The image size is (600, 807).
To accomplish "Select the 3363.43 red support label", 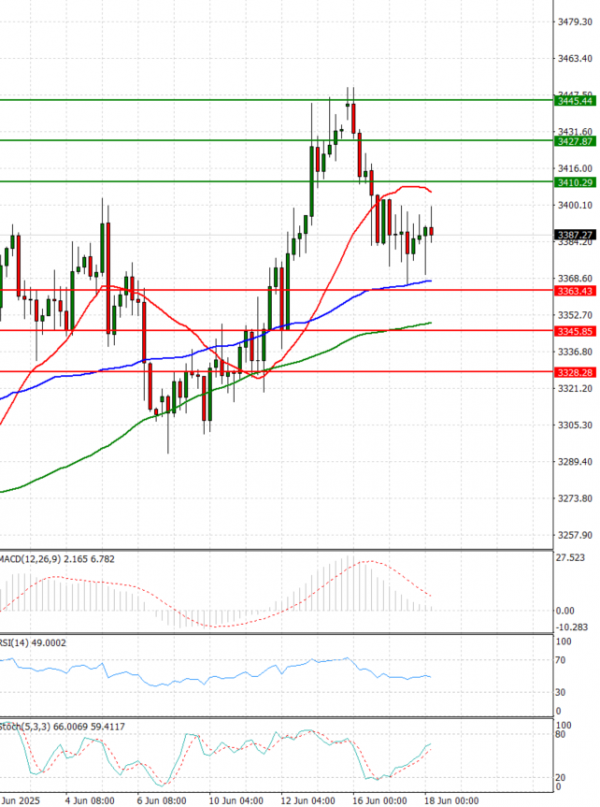I will click(x=575, y=291).
